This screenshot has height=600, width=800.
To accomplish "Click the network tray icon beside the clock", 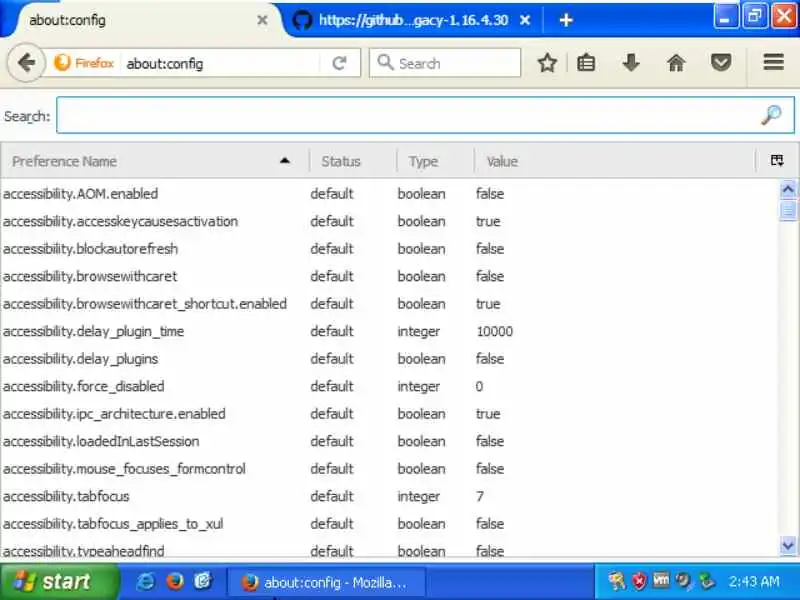I will (x=707, y=581).
